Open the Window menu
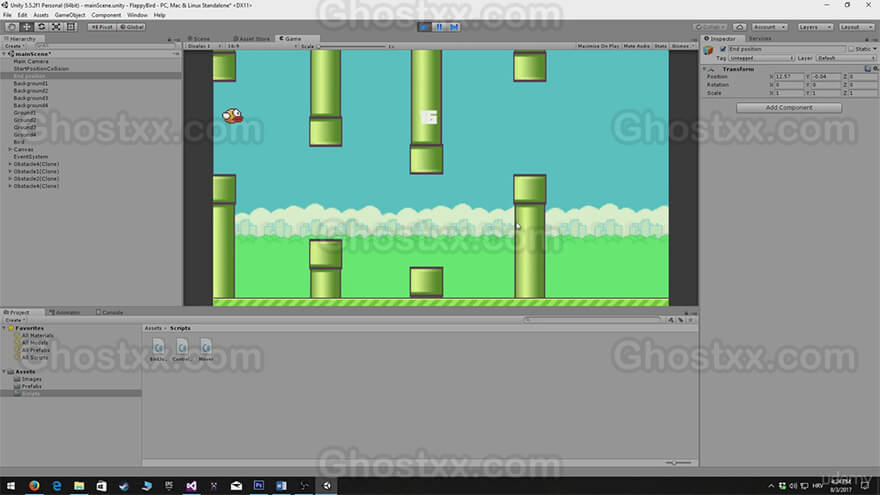 click(137, 15)
